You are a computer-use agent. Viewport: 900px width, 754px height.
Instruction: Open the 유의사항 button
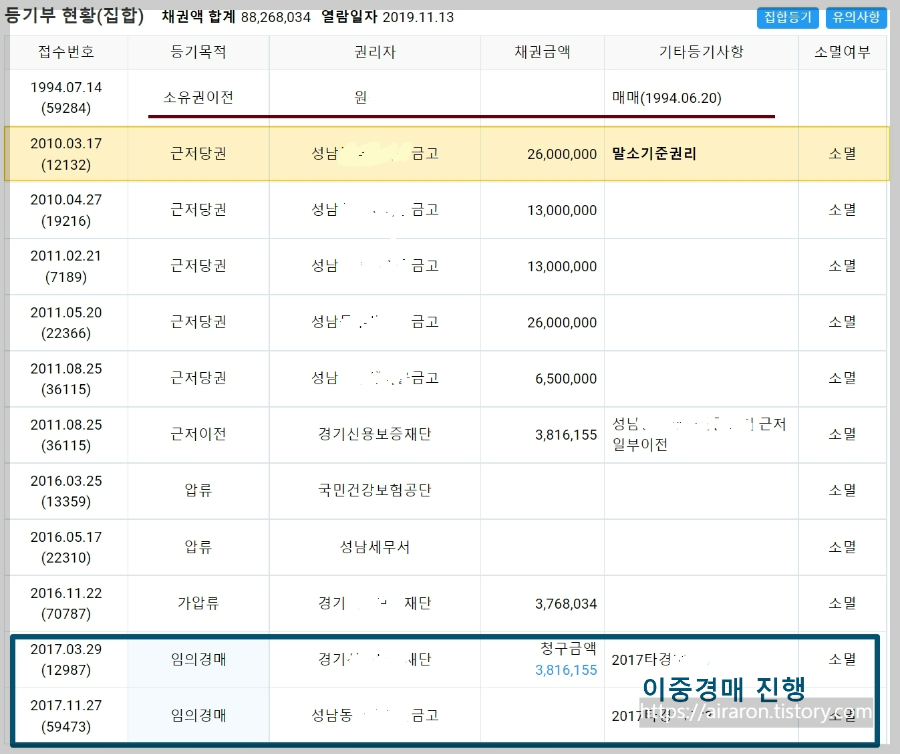tap(855, 17)
